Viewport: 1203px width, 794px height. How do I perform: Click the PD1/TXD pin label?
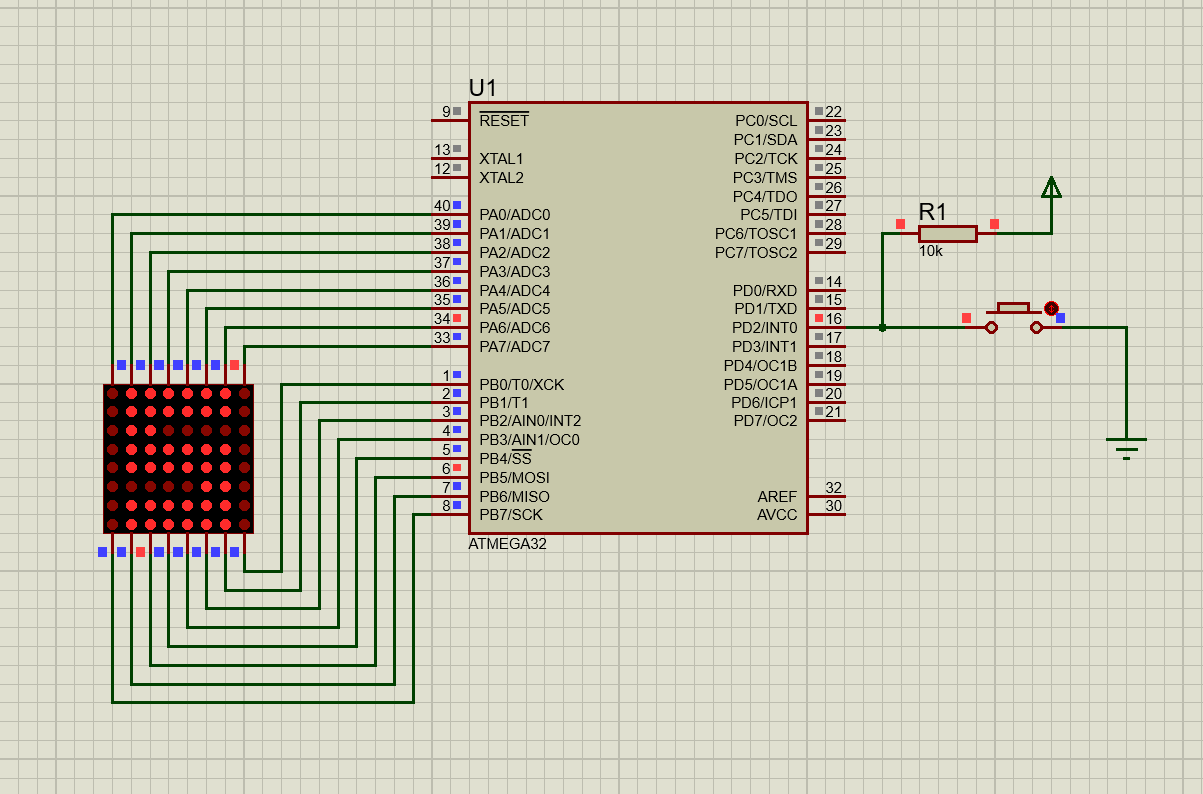[x=766, y=308]
